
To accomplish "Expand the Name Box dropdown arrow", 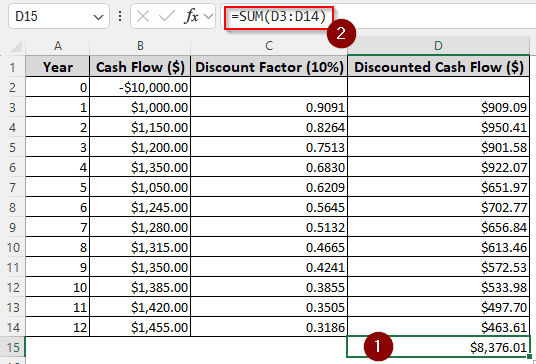I will click(x=98, y=17).
